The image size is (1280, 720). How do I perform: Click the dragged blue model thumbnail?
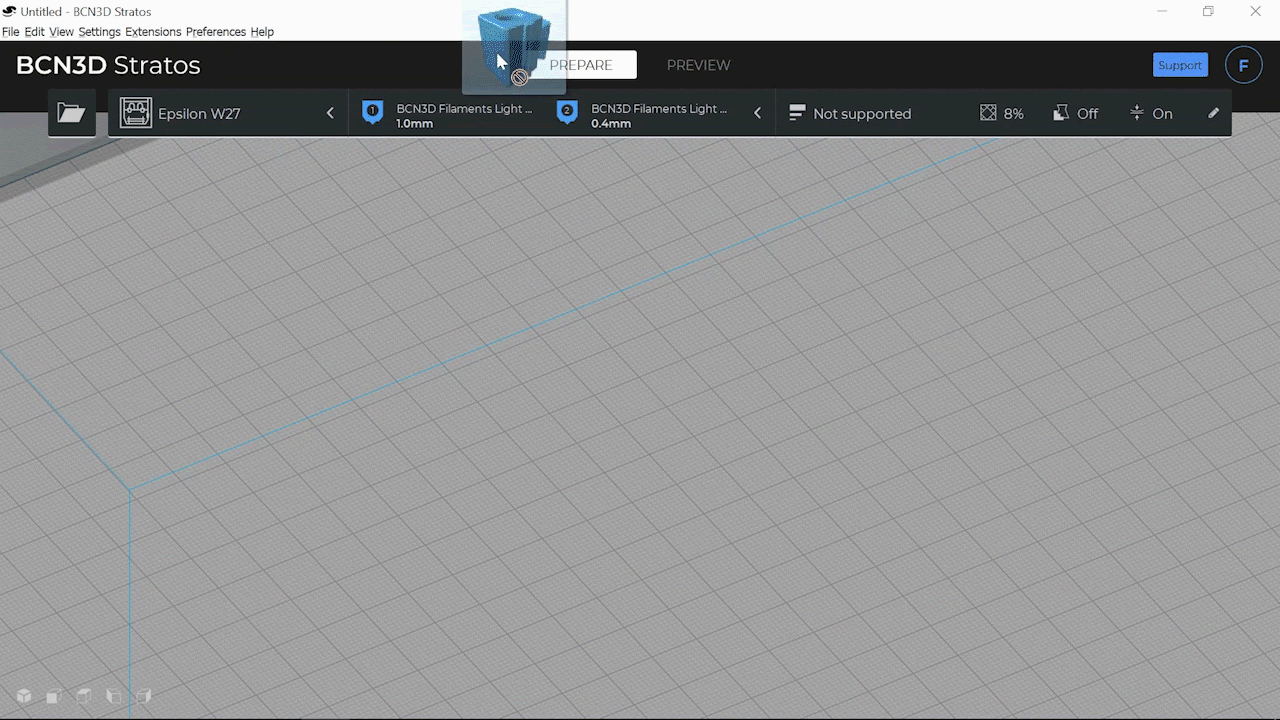click(514, 46)
